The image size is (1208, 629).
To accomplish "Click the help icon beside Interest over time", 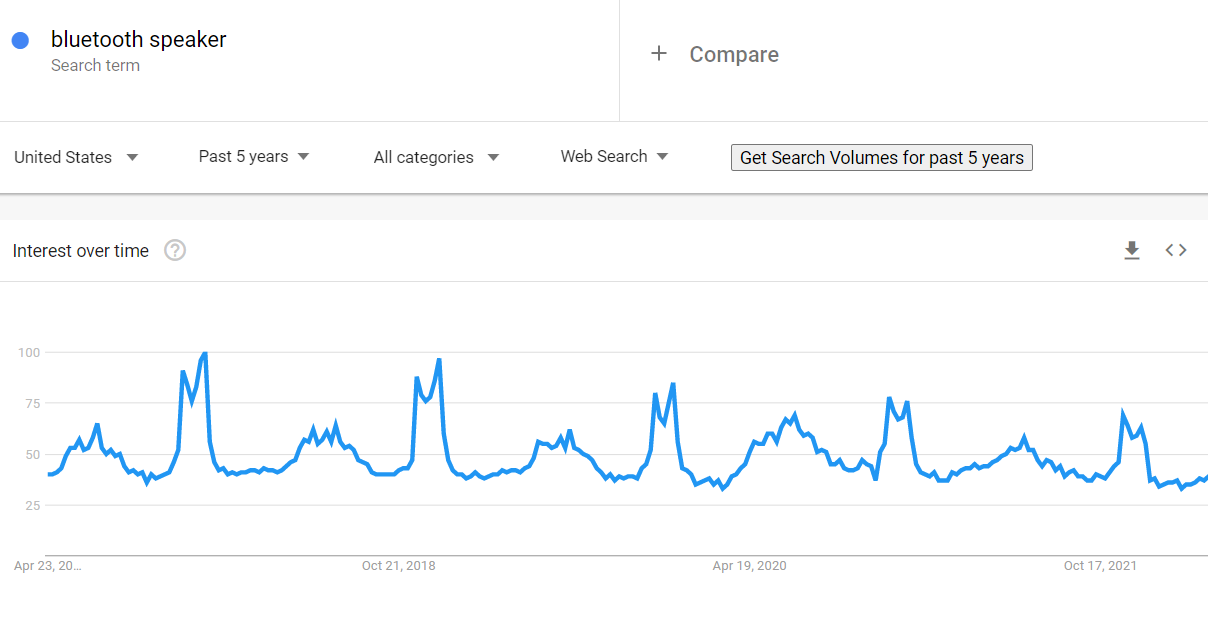I will [x=175, y=250].
